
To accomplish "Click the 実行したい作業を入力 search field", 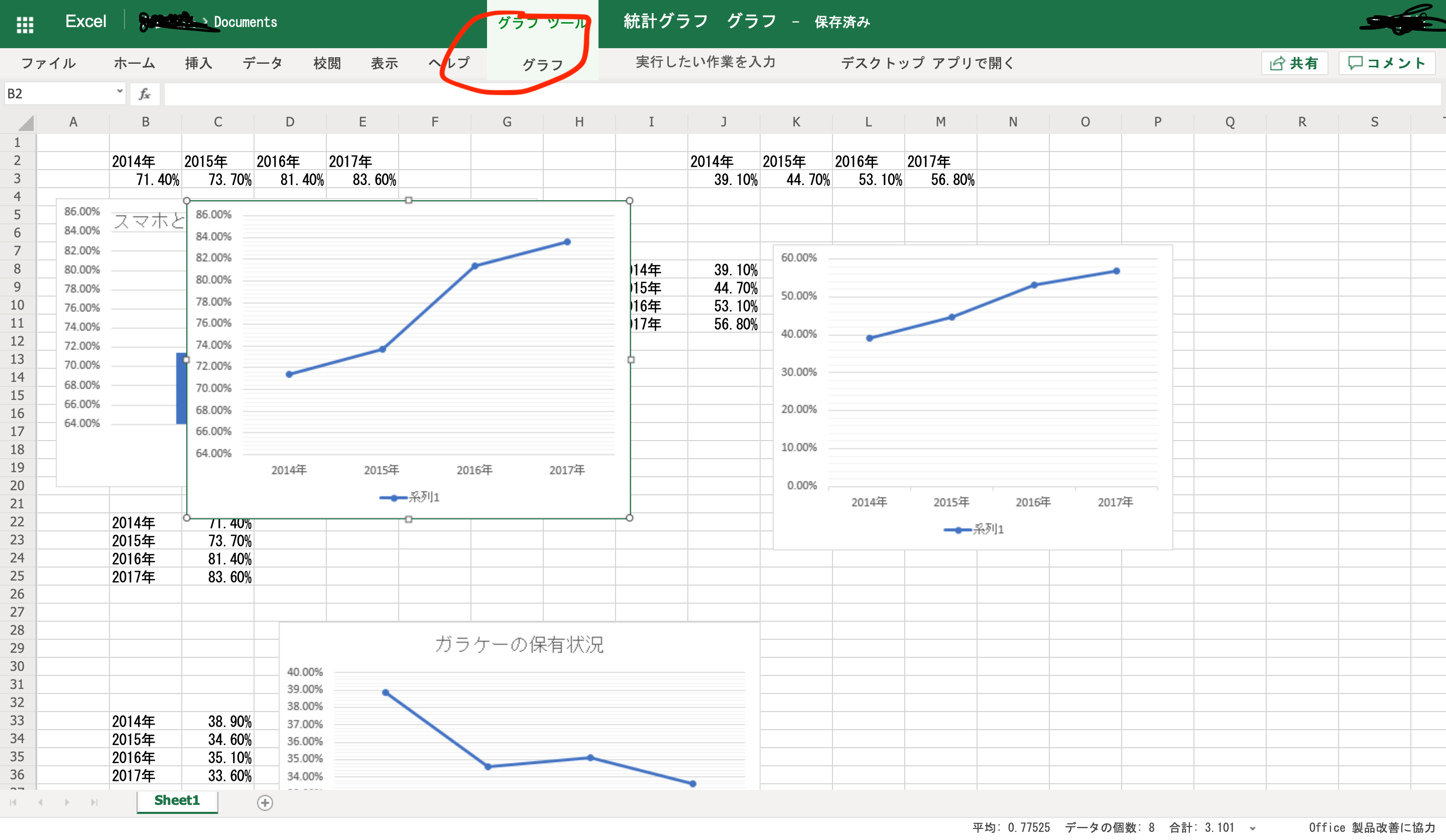I will tap(705, 62).
